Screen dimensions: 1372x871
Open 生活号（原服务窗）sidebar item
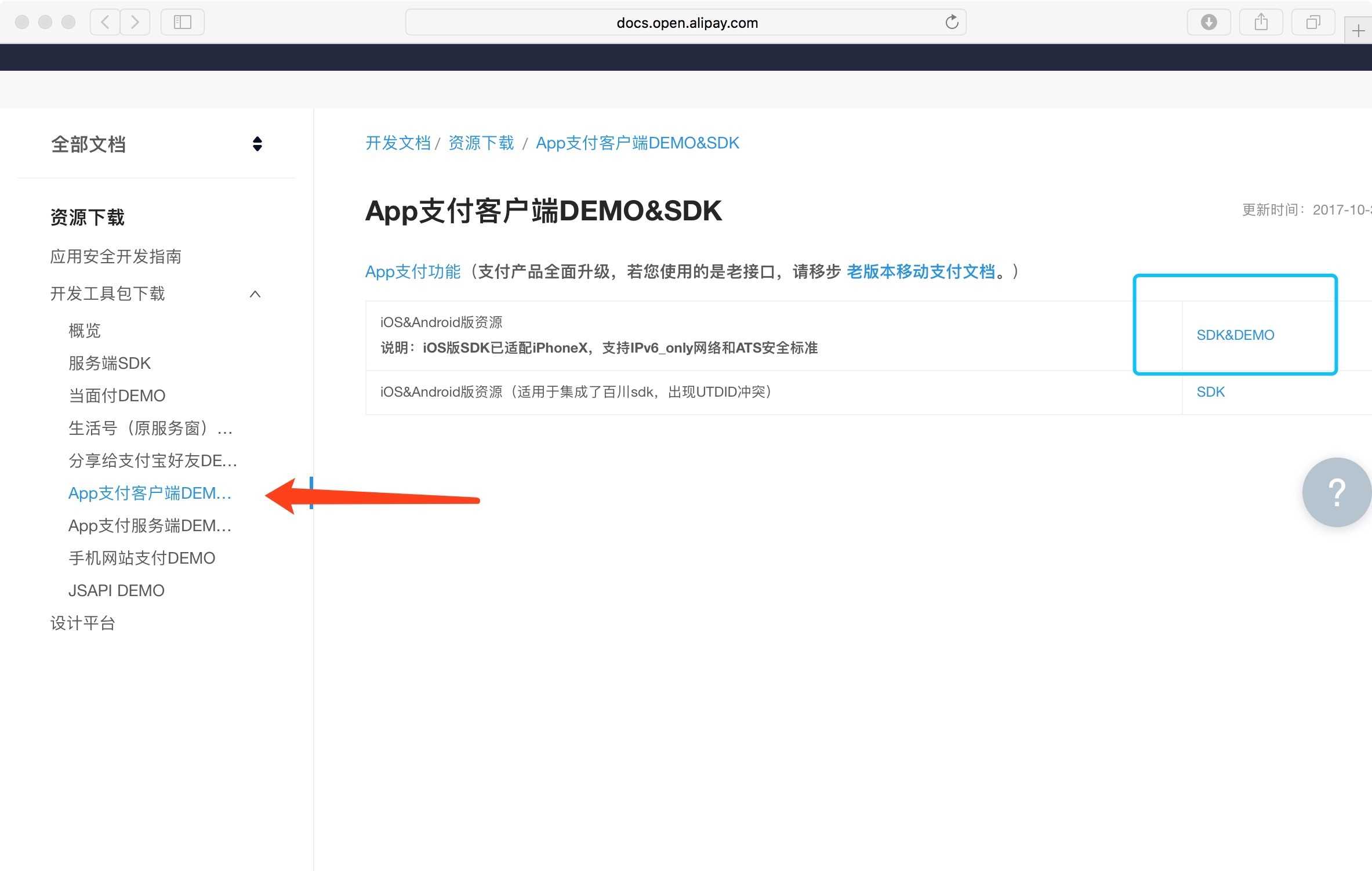(151, 428)
